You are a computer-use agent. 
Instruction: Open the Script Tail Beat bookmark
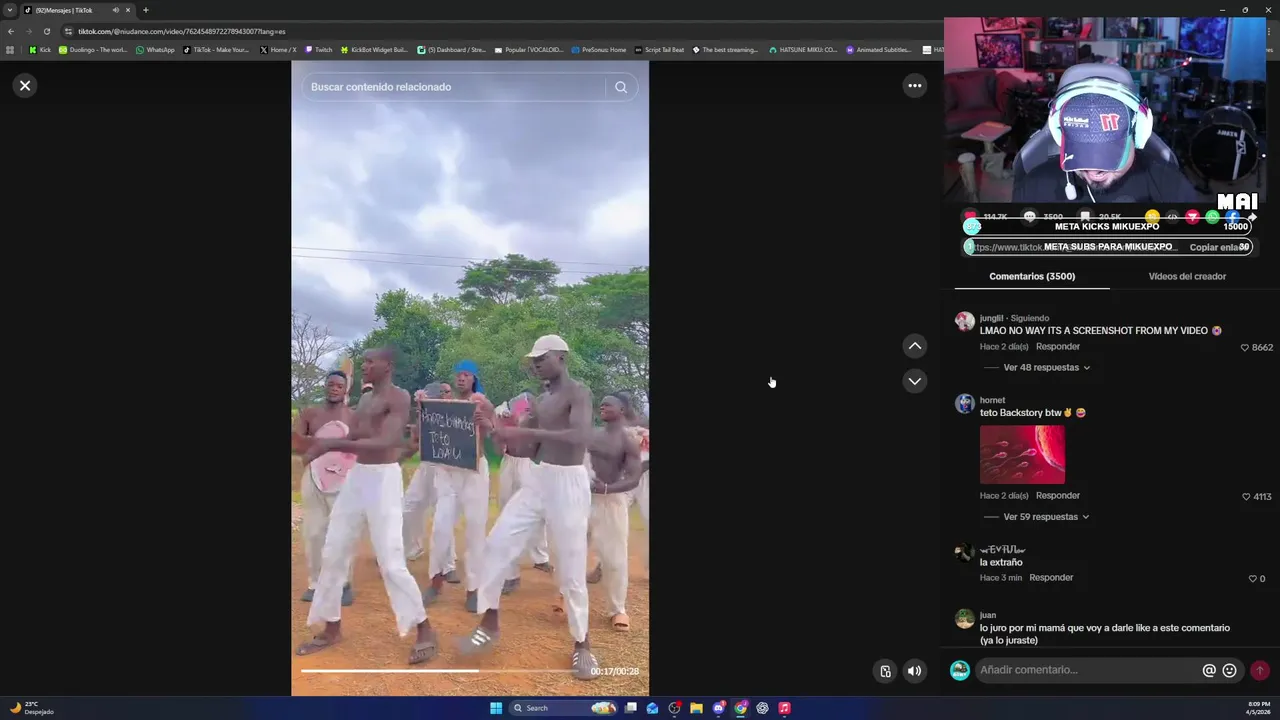tap(659, 49)
